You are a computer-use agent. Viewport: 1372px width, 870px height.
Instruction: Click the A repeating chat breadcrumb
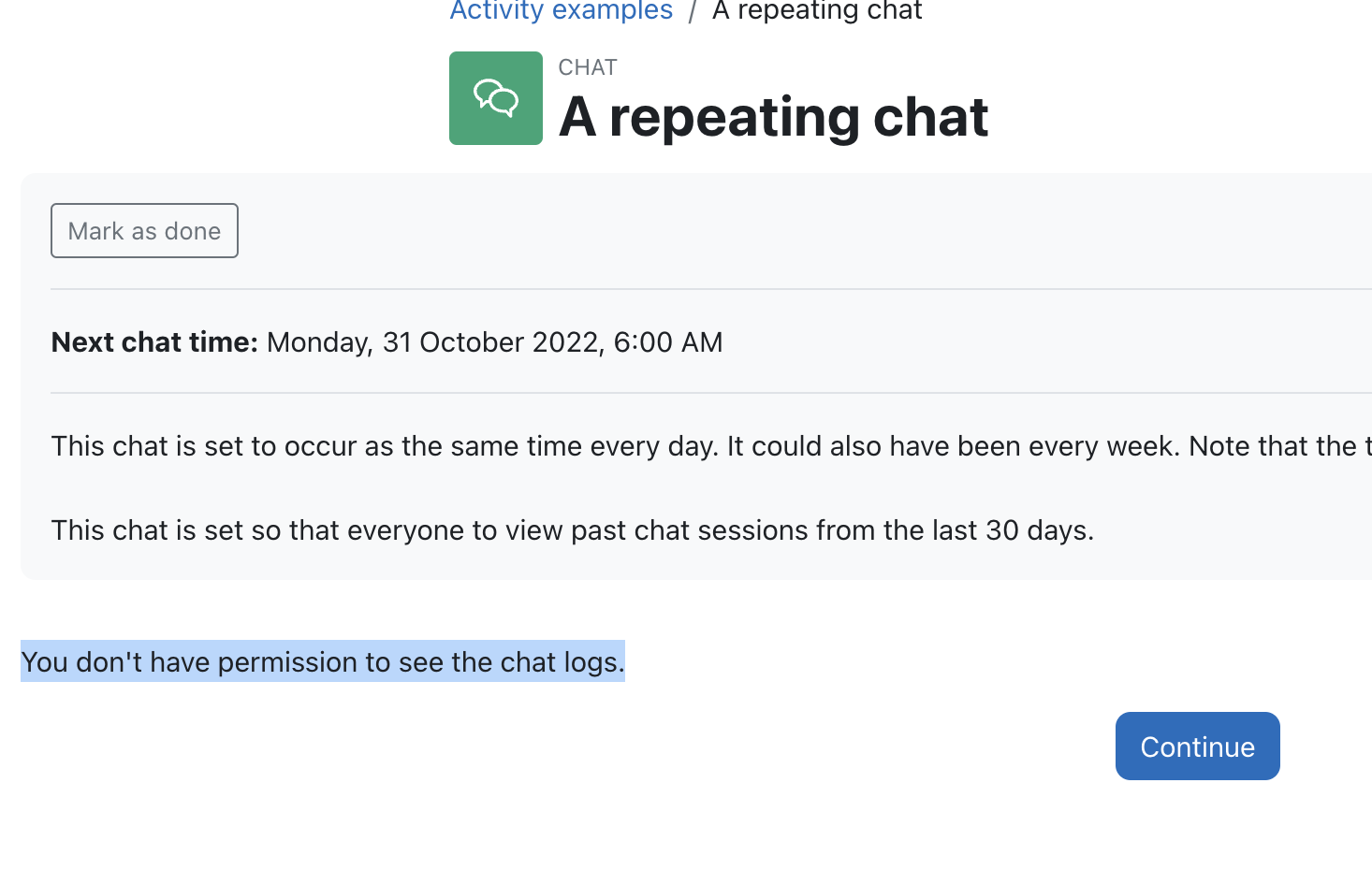click(817, 11)
